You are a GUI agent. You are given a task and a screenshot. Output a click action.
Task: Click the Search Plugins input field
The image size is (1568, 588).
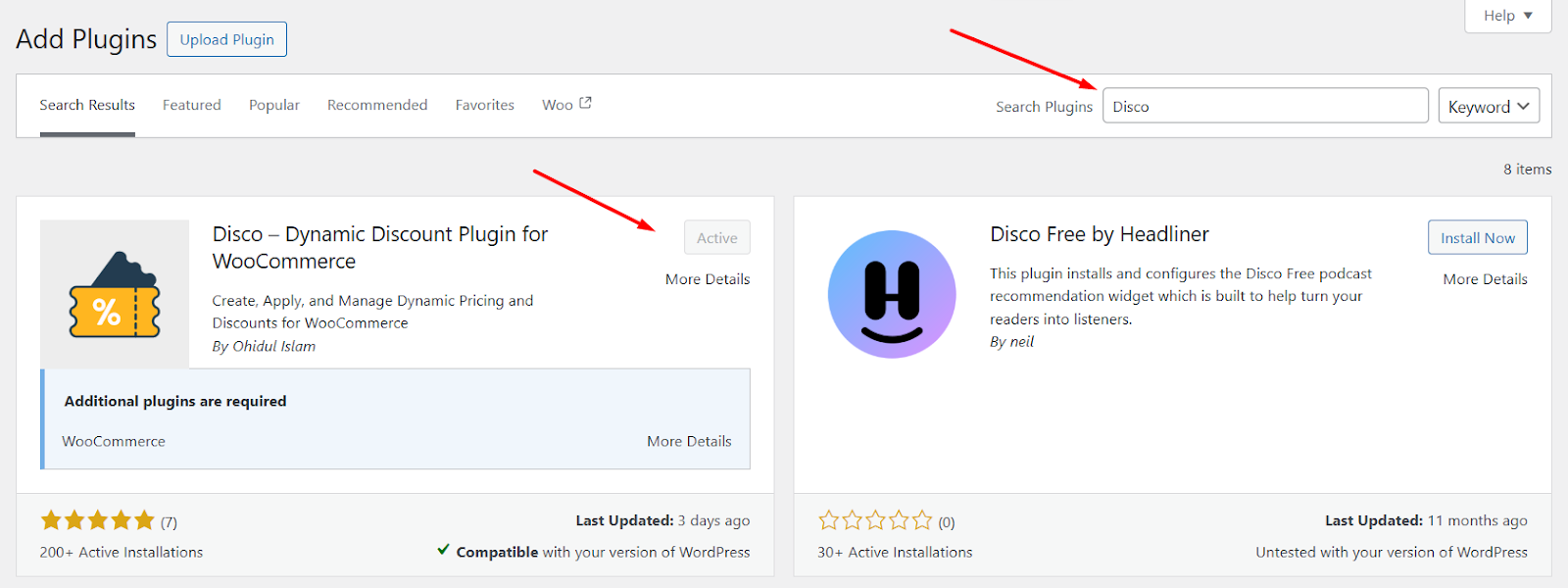(1264, 106)
